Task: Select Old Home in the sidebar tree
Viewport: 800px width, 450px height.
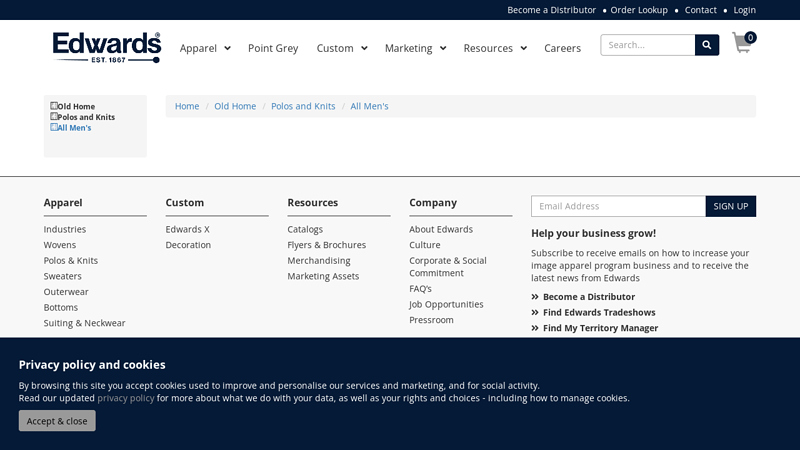Action: (x=76, y=106)
